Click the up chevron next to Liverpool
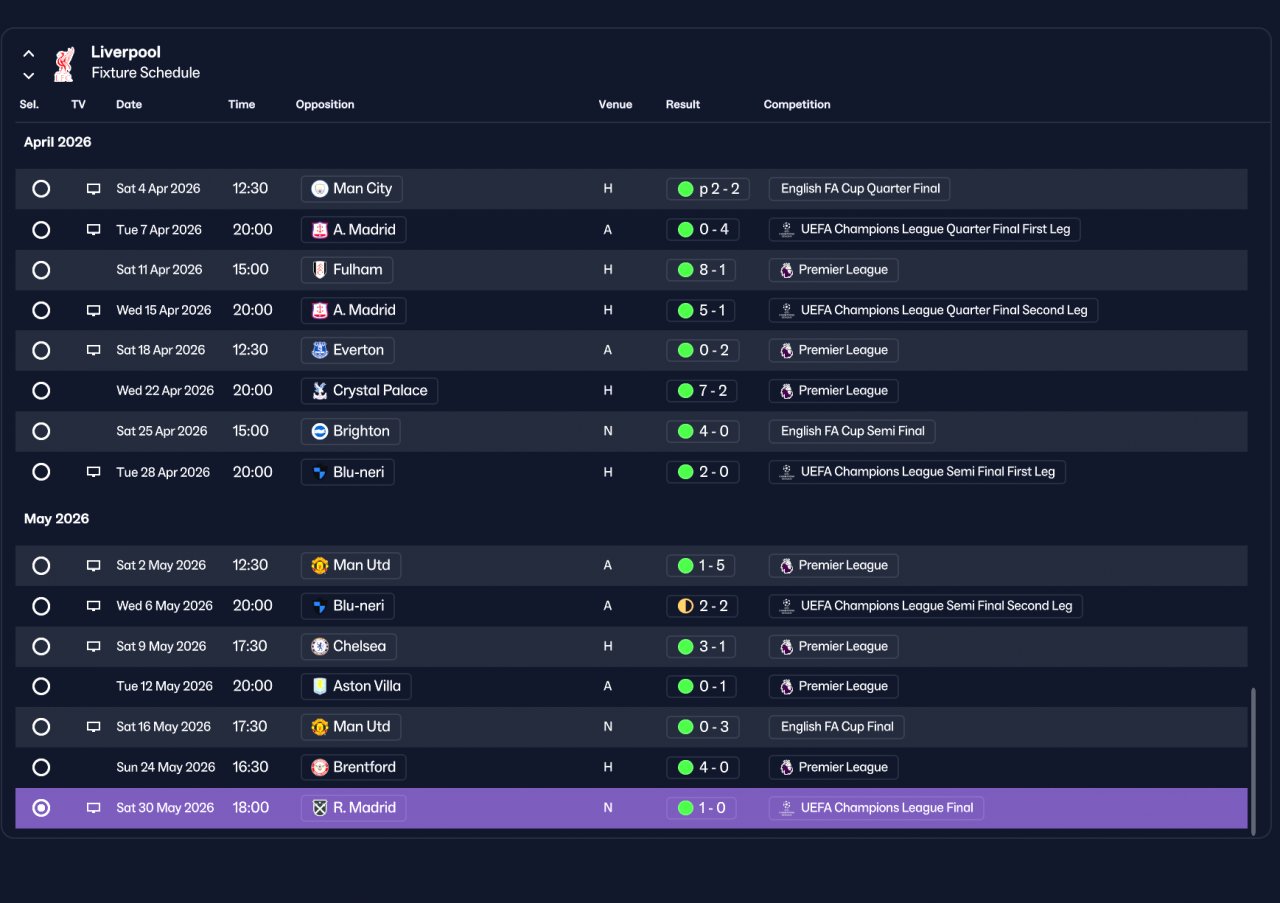Image resolution: width=1280 pixels, height=903 pixels. [28, 54]
